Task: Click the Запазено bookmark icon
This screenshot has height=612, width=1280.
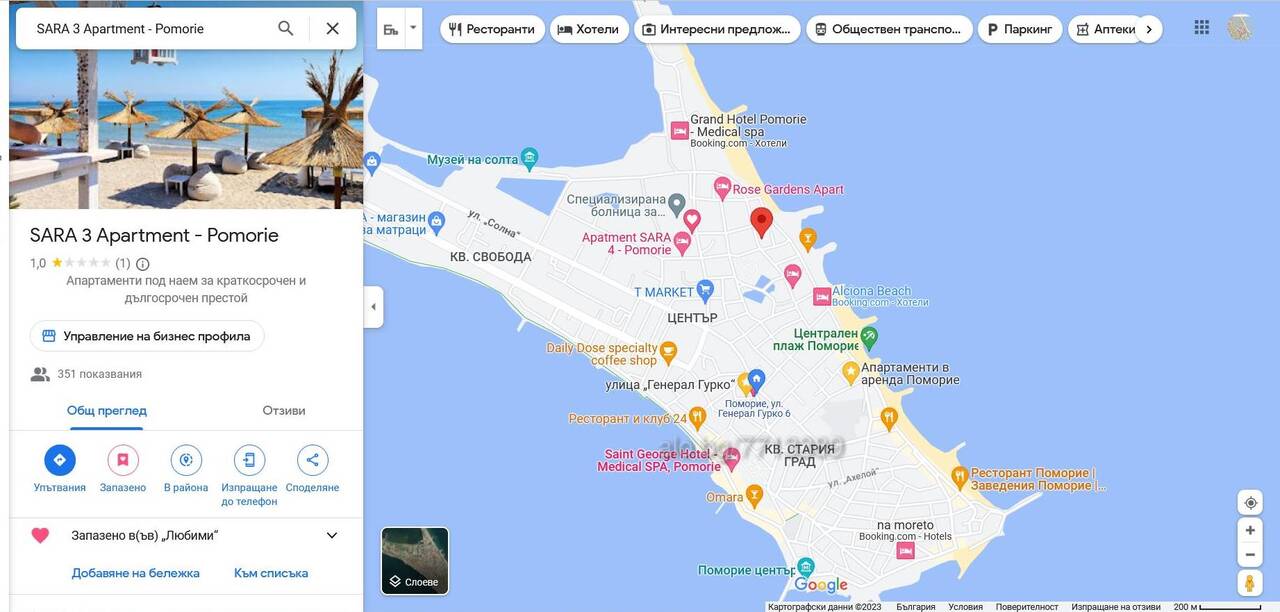Action: [x=123, y=460]
